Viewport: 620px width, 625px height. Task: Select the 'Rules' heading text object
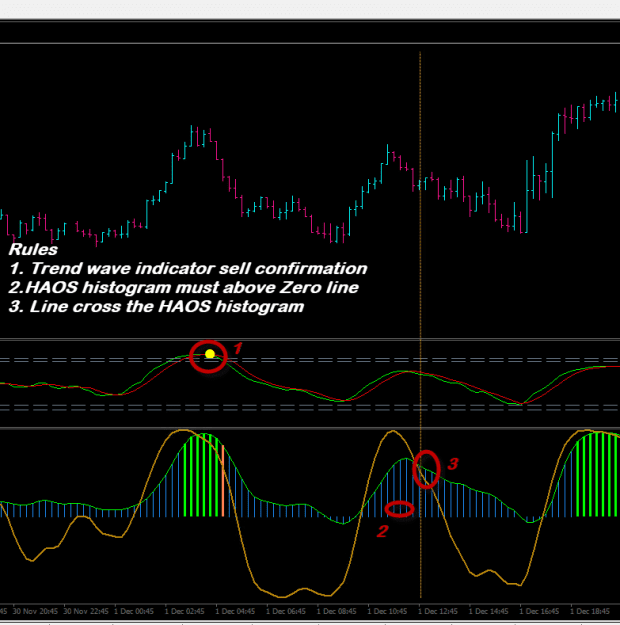click(x=33, y=250)
